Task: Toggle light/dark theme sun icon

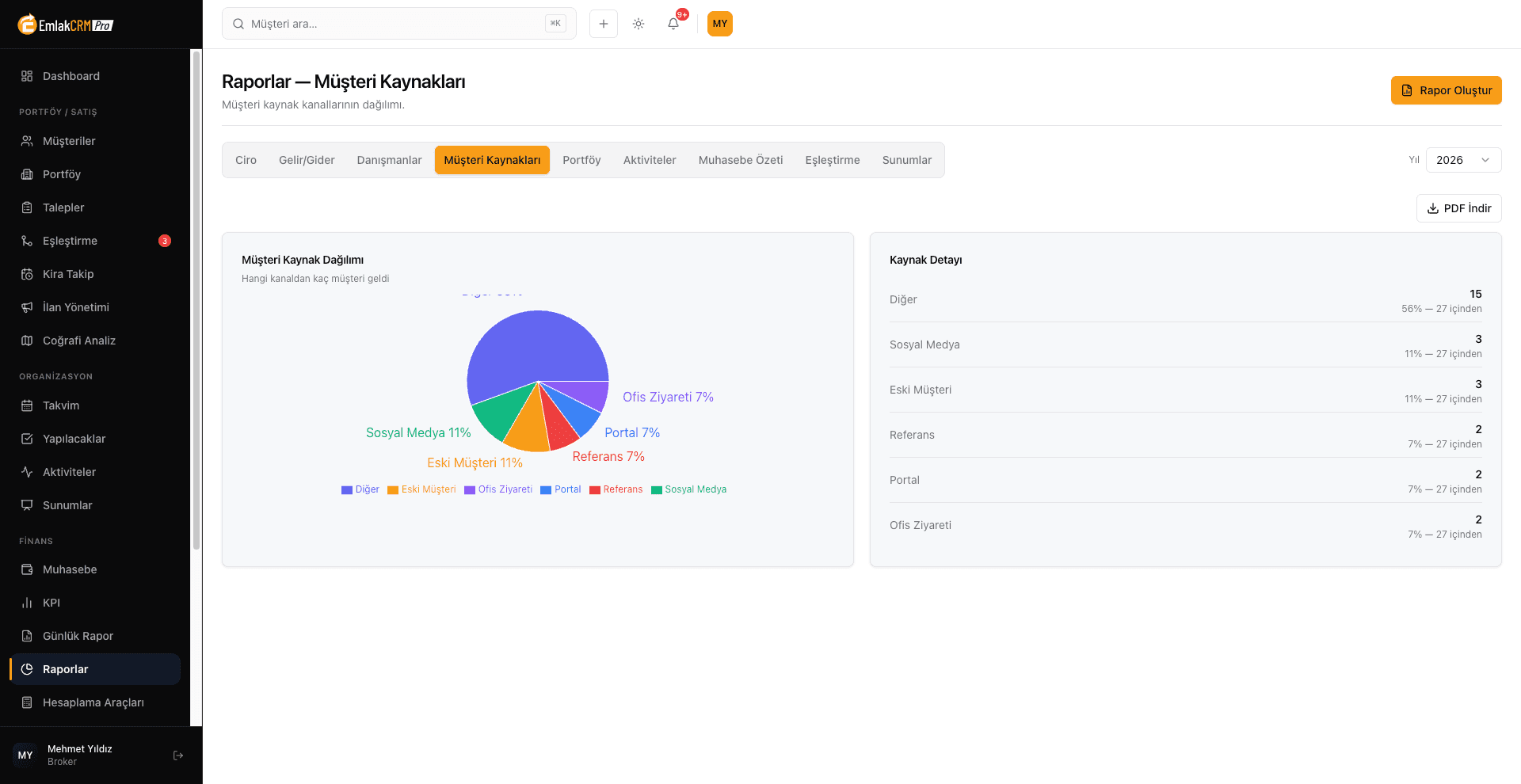Action: coord(639,24)
